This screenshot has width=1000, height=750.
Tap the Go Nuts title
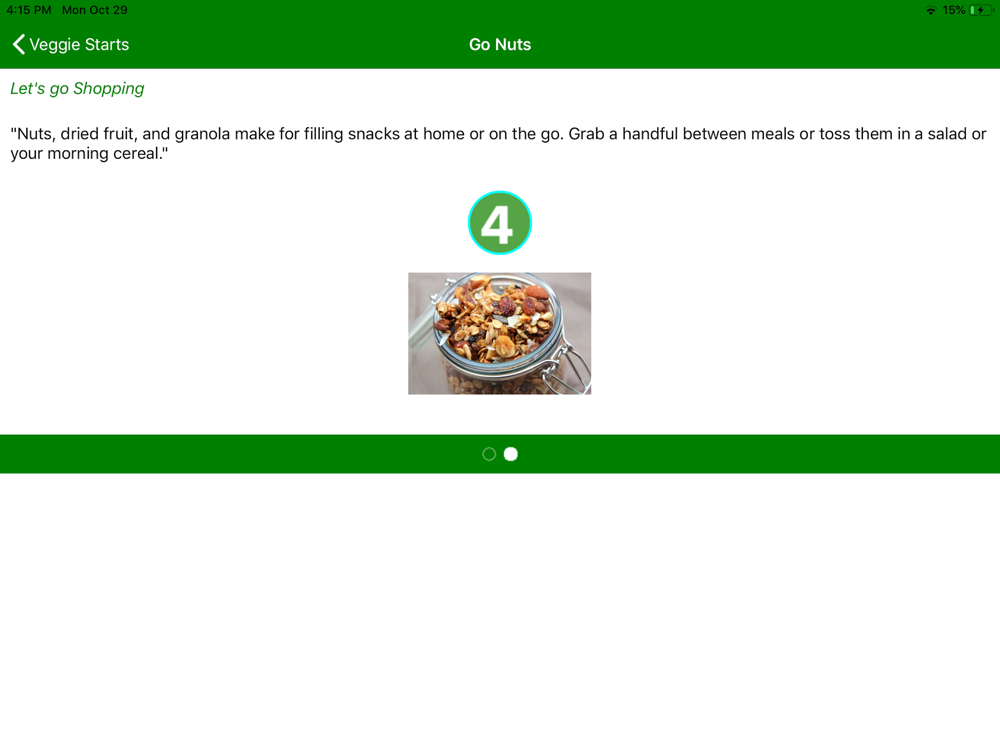tap(500, 44)
